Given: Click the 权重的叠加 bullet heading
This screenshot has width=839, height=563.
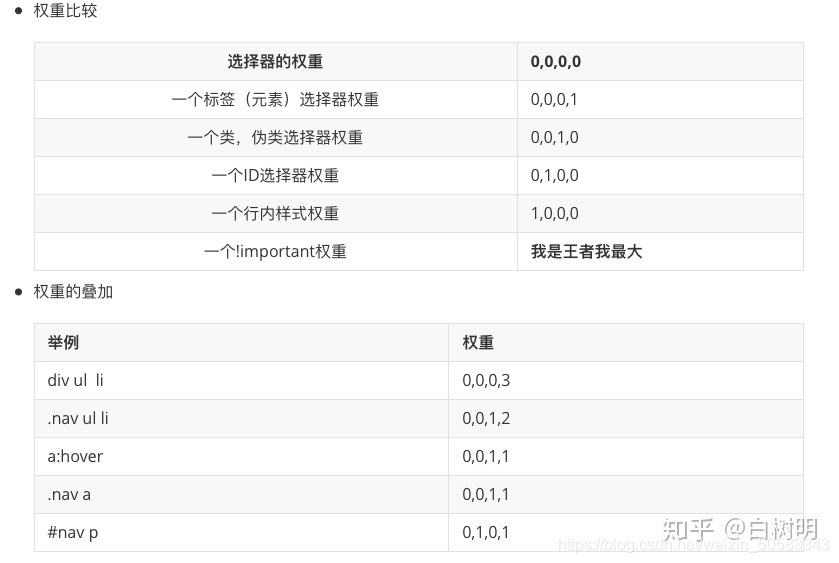Looking at the screenshot, I should coord(73,292).
